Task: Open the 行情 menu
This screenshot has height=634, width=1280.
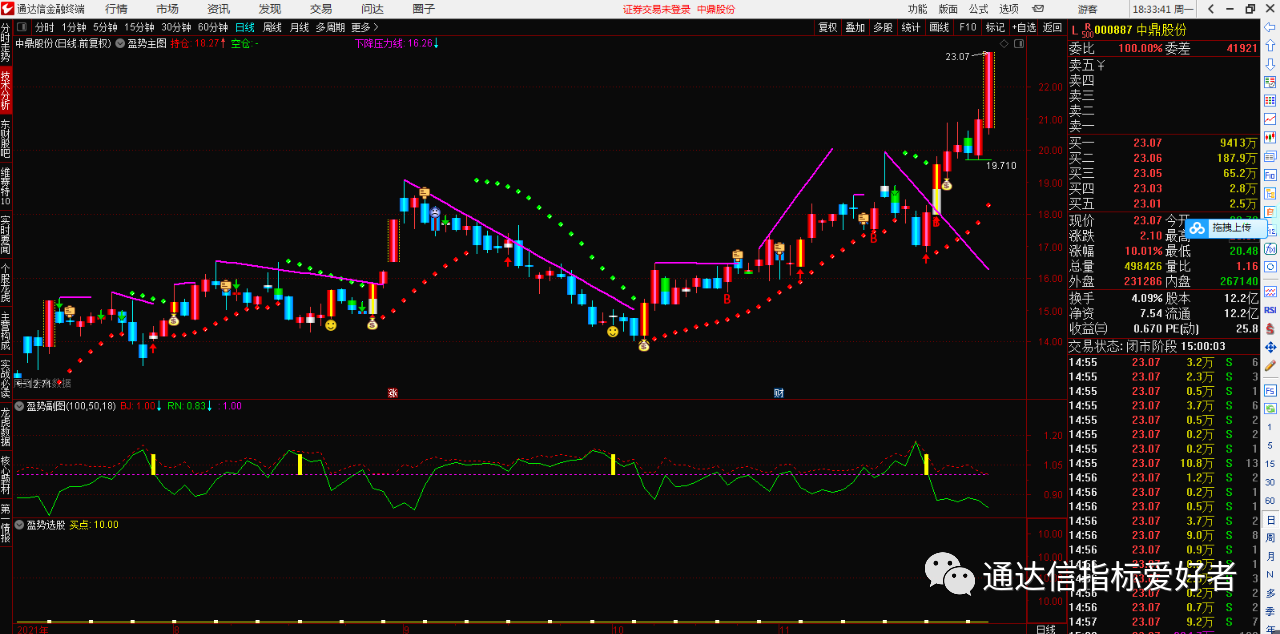Action: click(116, 8)
